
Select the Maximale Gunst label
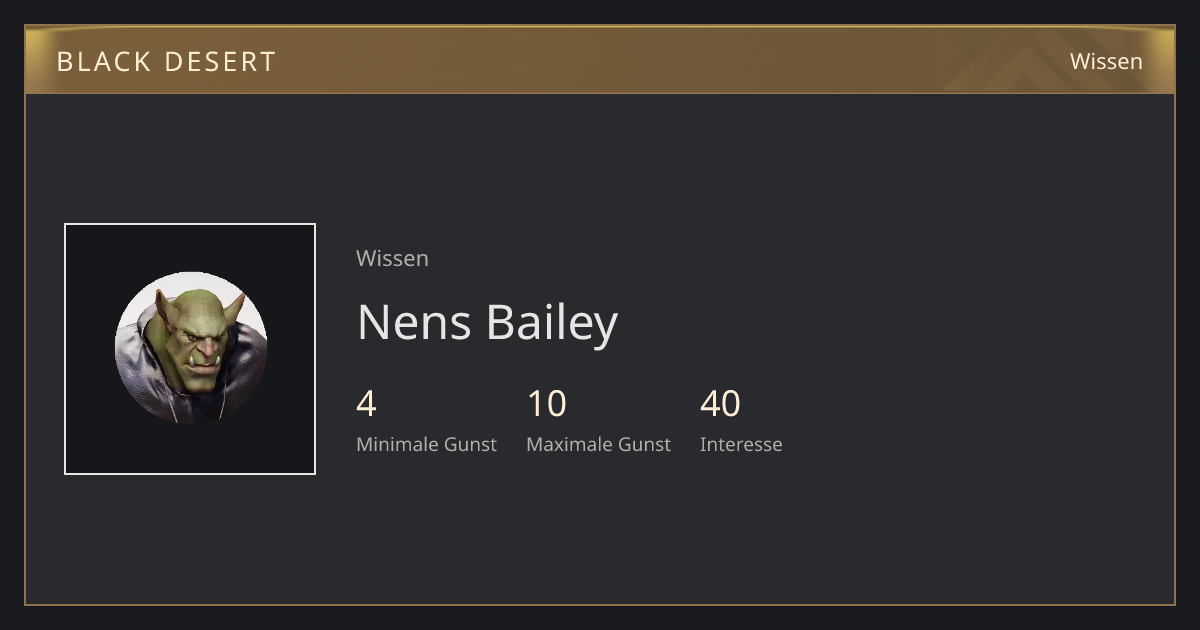click(x=598, y=444)
